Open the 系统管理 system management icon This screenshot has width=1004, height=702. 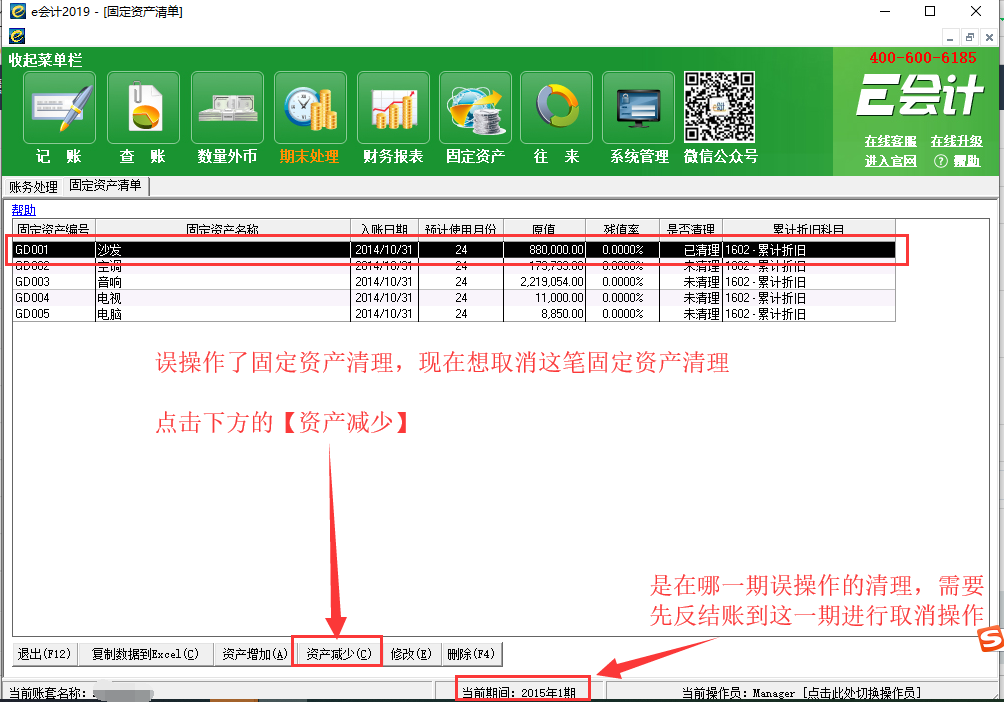point(638,108)
